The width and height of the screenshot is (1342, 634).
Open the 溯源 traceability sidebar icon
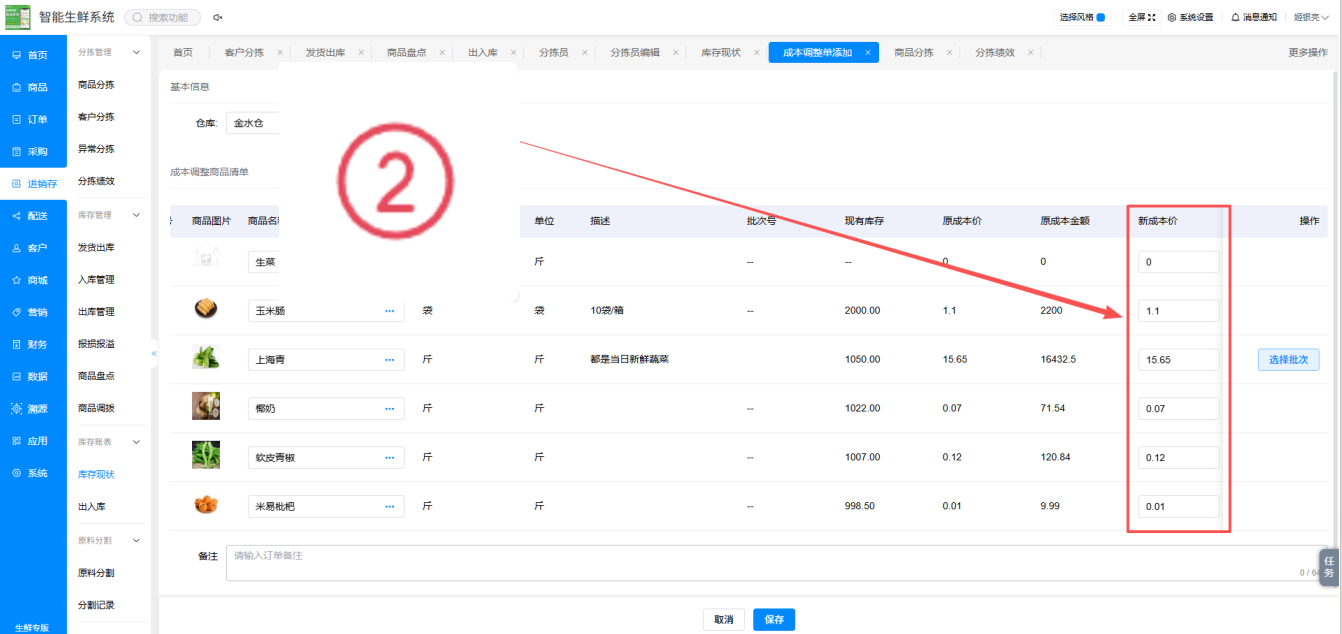(x=16, y=409)
